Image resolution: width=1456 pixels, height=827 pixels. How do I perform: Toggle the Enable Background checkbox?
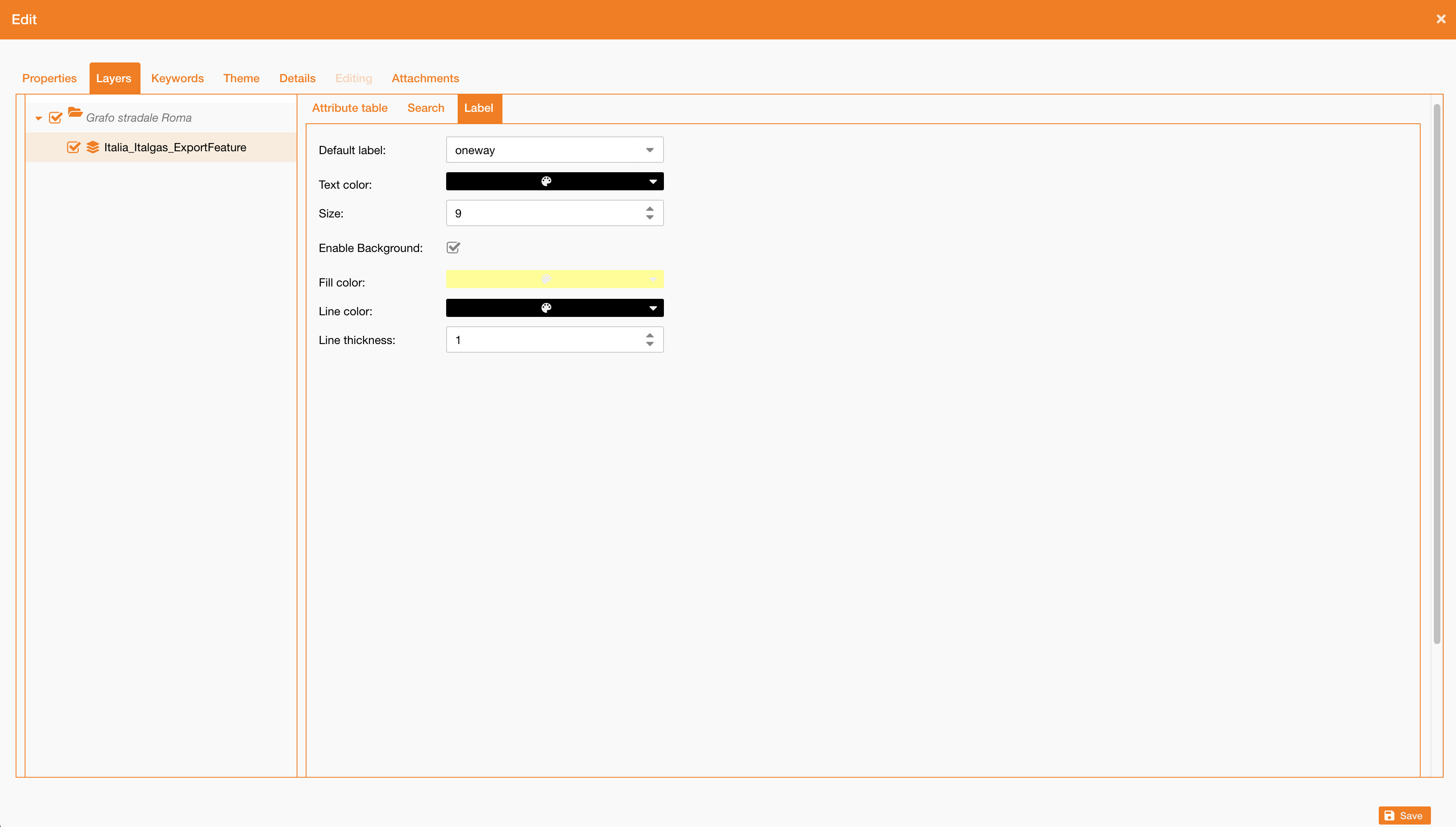tap(453, 247)
